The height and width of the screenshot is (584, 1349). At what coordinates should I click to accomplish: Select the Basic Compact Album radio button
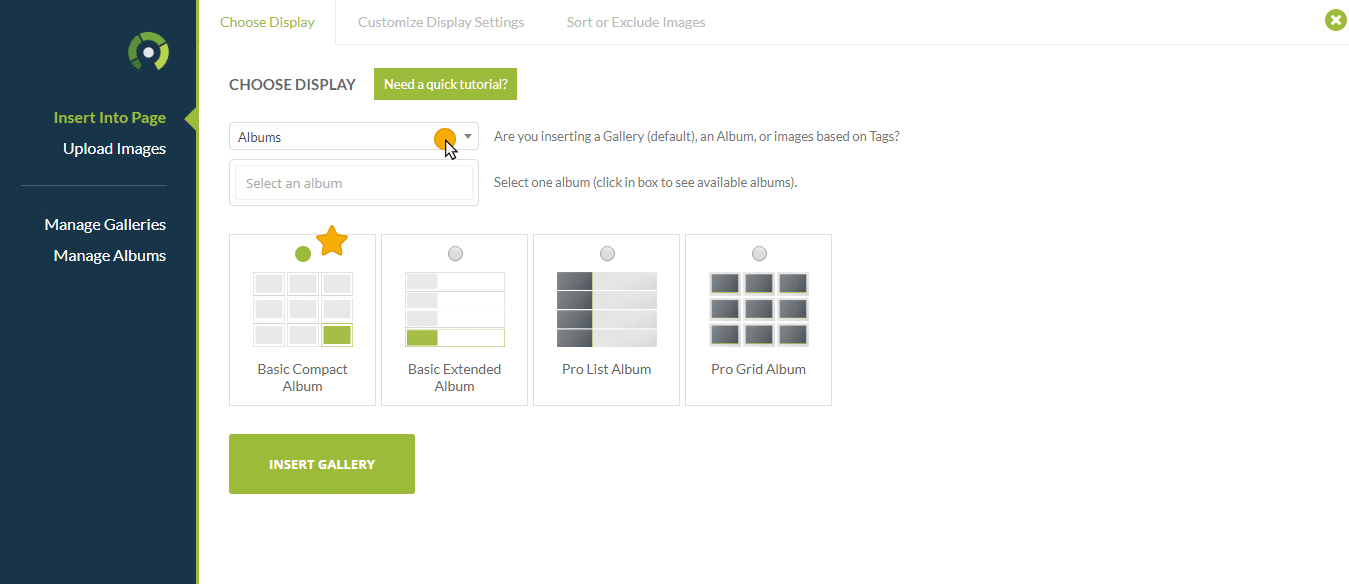pyautogui.click(x=303, y=254)
